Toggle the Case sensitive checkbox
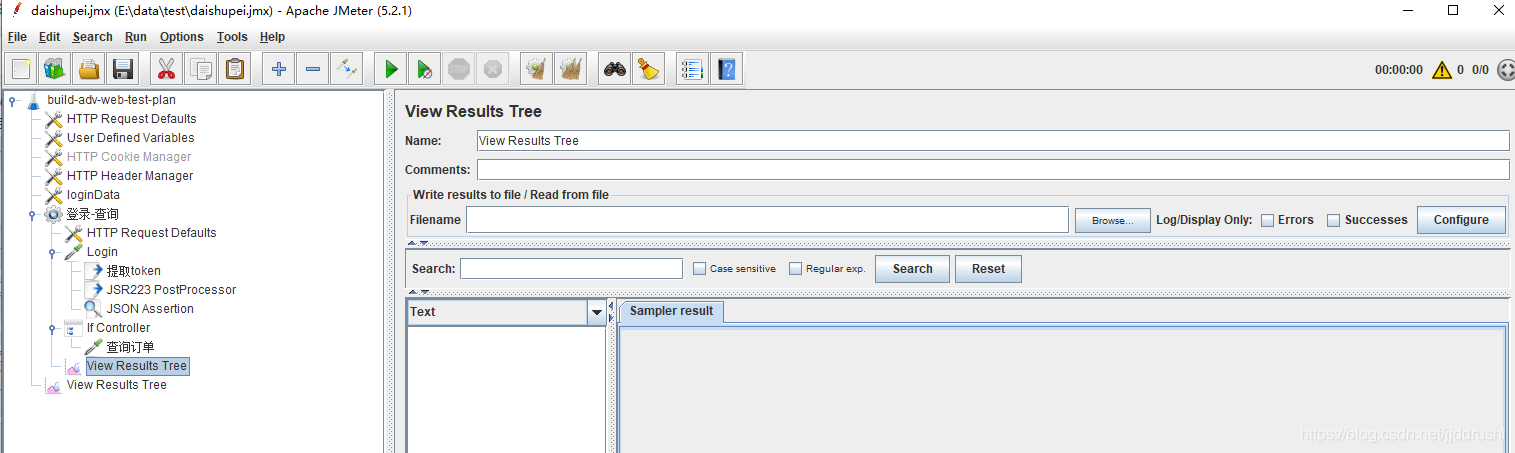 pyautogui.click(x=699, y=269)
